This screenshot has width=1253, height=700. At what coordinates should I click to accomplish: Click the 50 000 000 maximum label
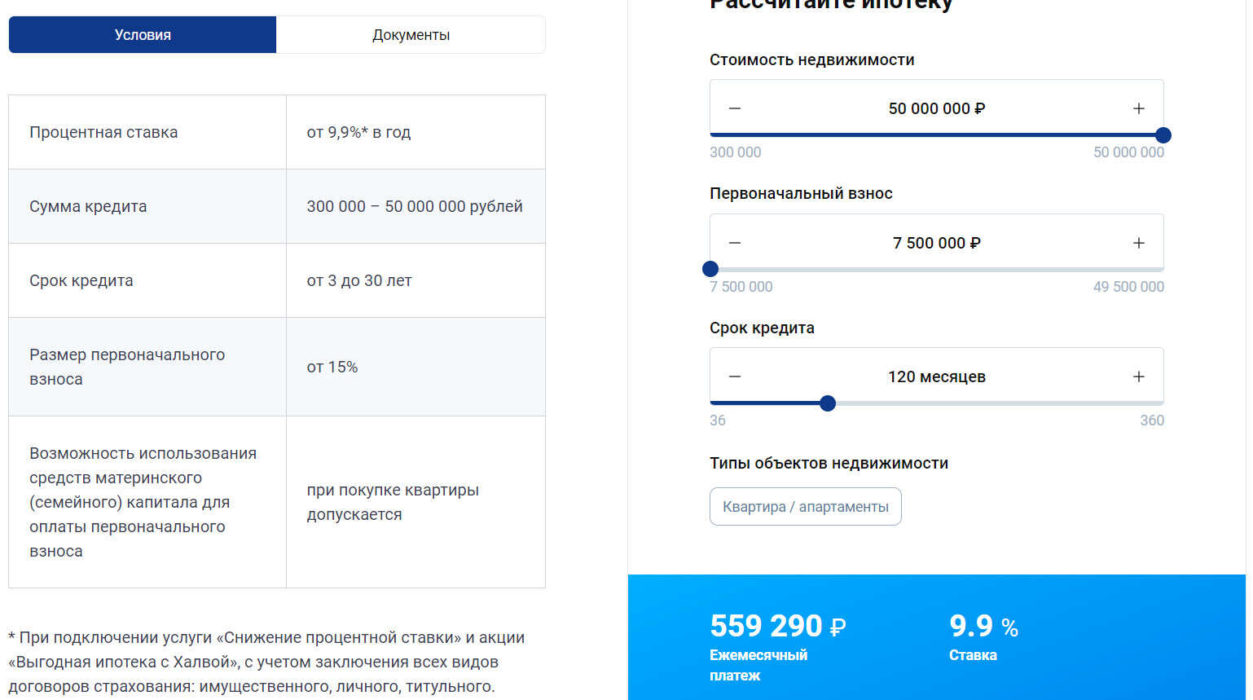click(x=1130, y=152)
